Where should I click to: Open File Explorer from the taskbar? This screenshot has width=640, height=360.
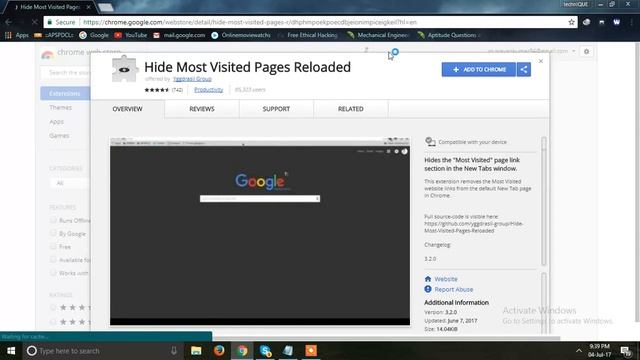196,351
